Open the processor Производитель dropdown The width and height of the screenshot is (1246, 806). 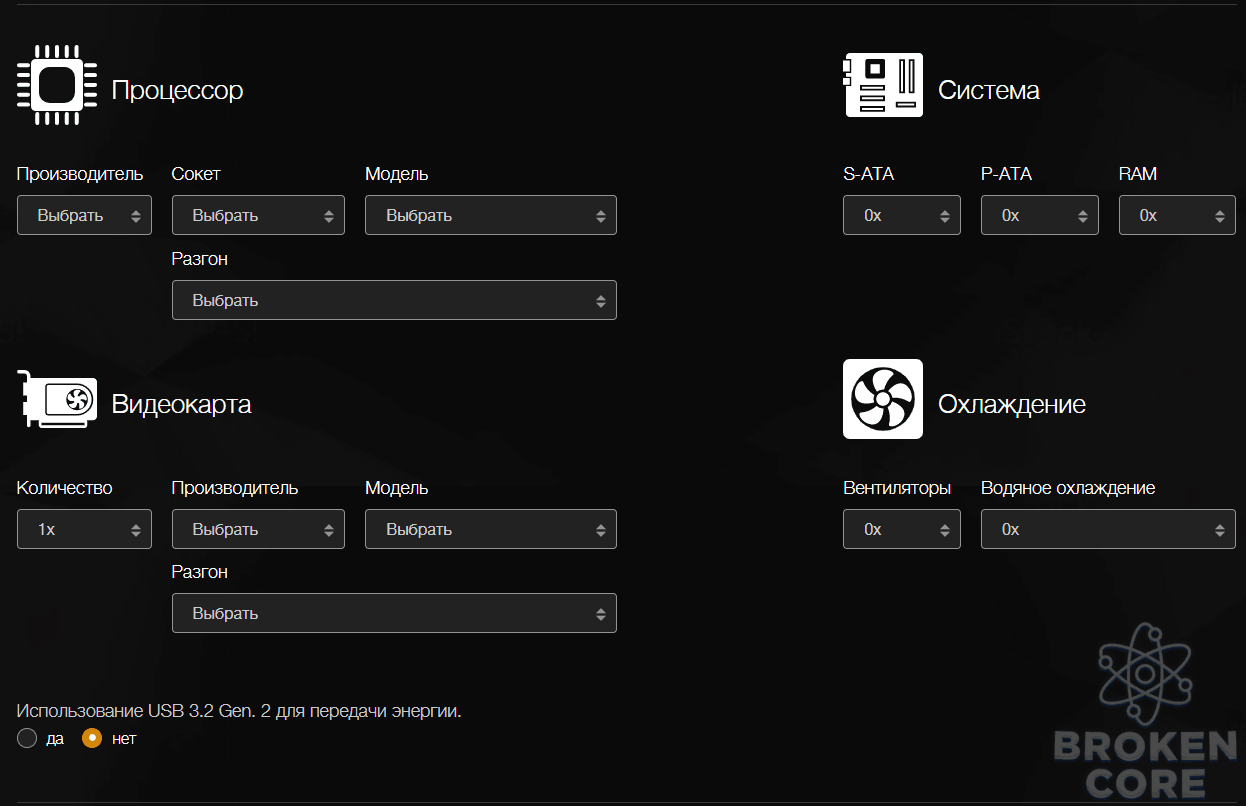[x=84, y=215]
